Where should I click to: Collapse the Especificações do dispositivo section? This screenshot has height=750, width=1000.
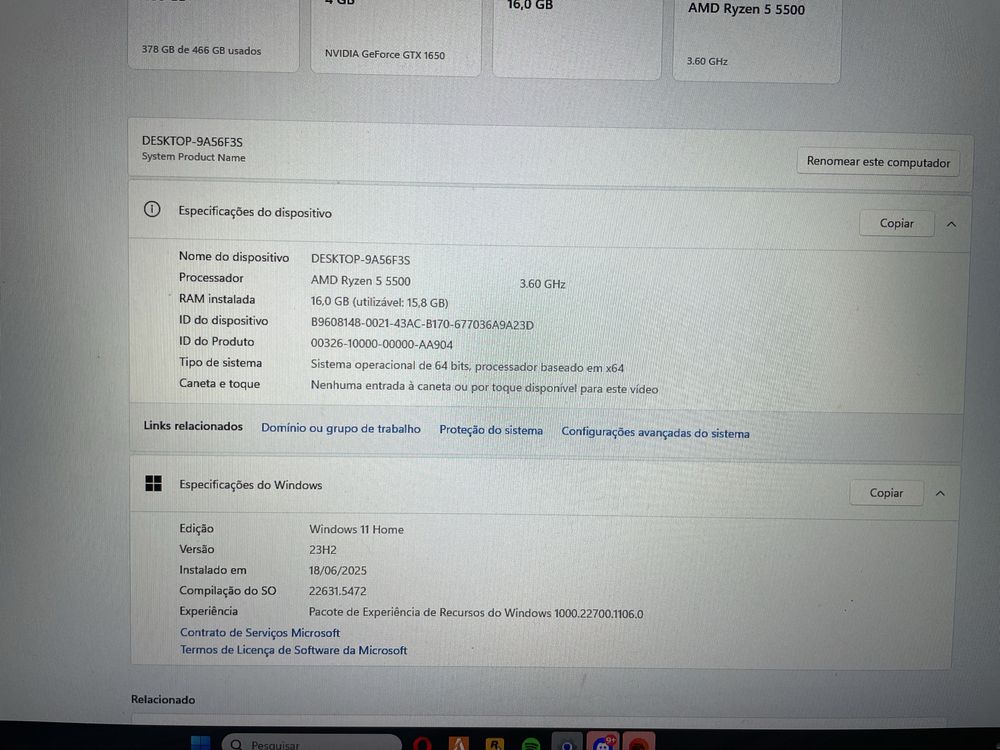951,224
